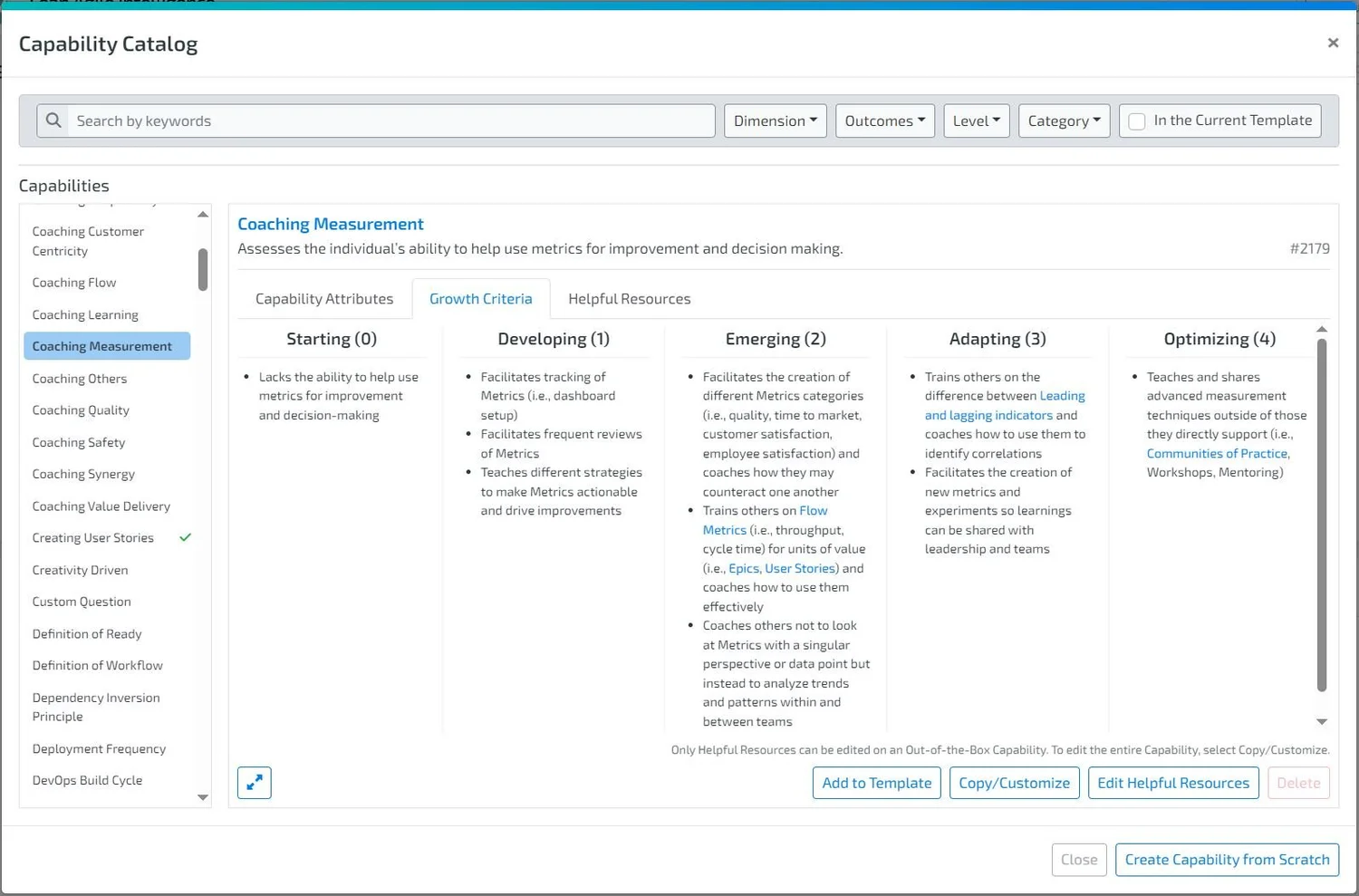The width and height of the screenshot is (1359, 896).
Task: Enable the In the Current Template checkbox
Action: 1137,120
